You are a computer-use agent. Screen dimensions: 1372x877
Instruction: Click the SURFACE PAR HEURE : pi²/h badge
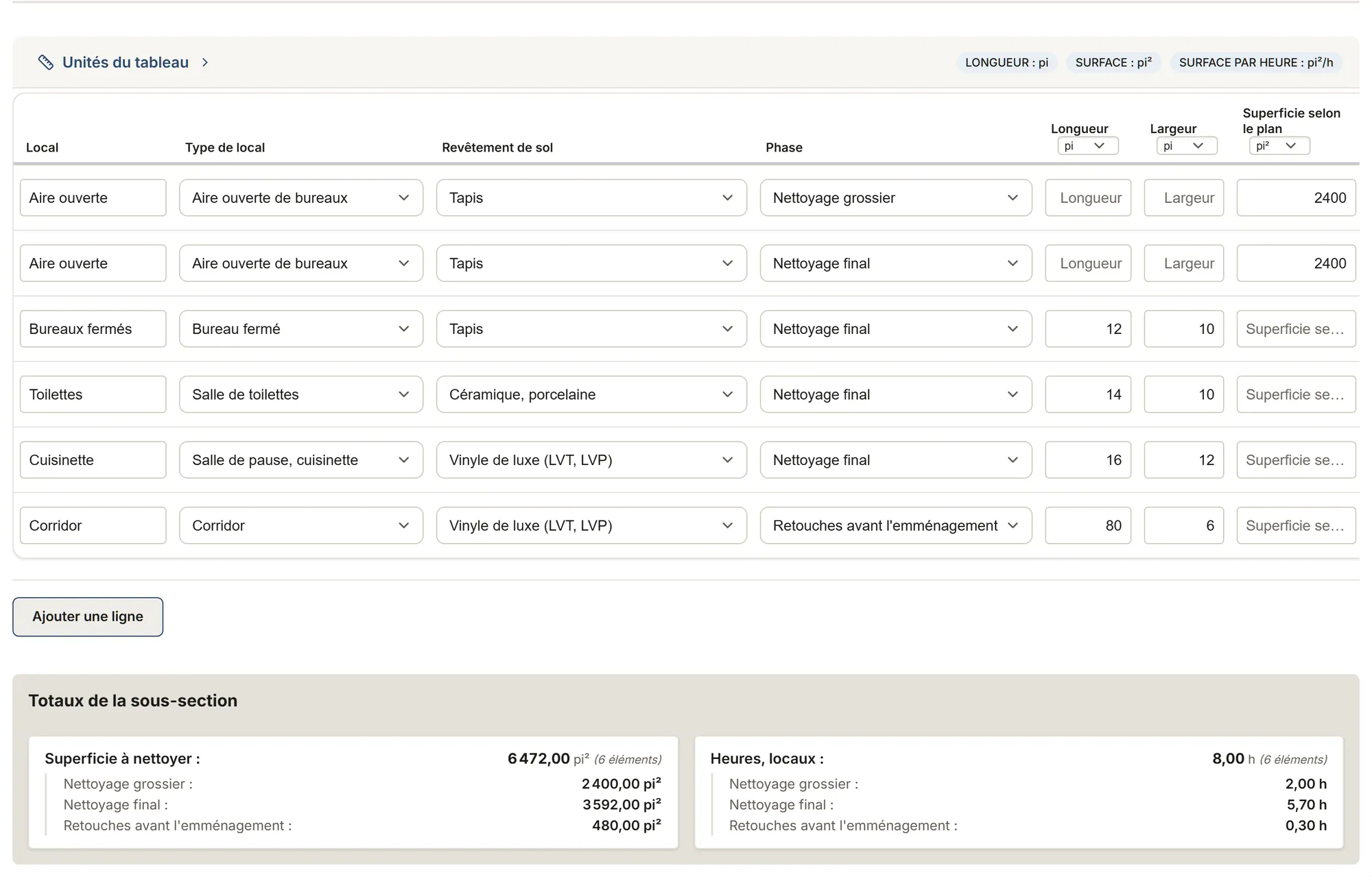point(1256,62)
